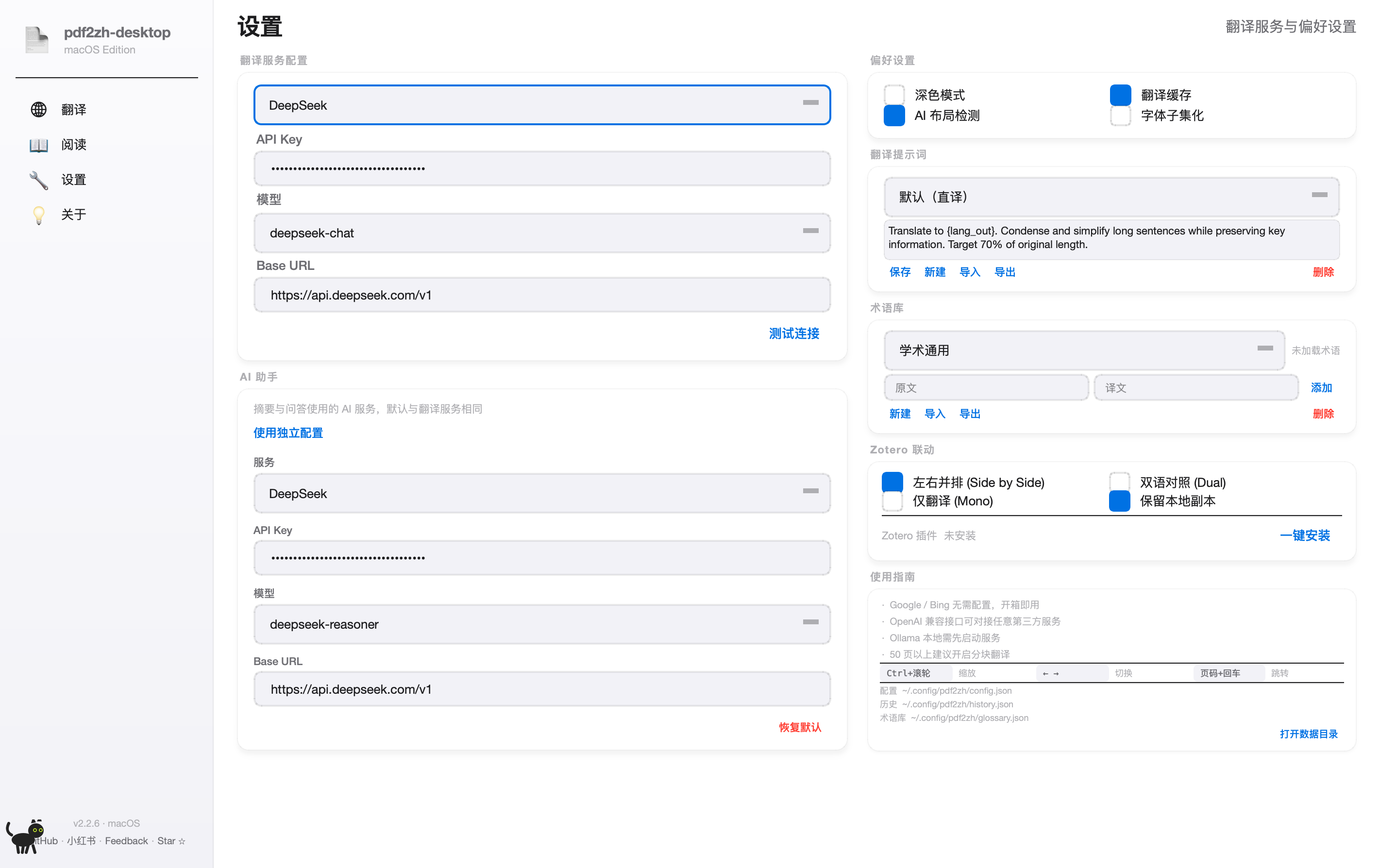
Task: Toggle the 保留本地副本 checkbox
Action: click(1119, 501)
